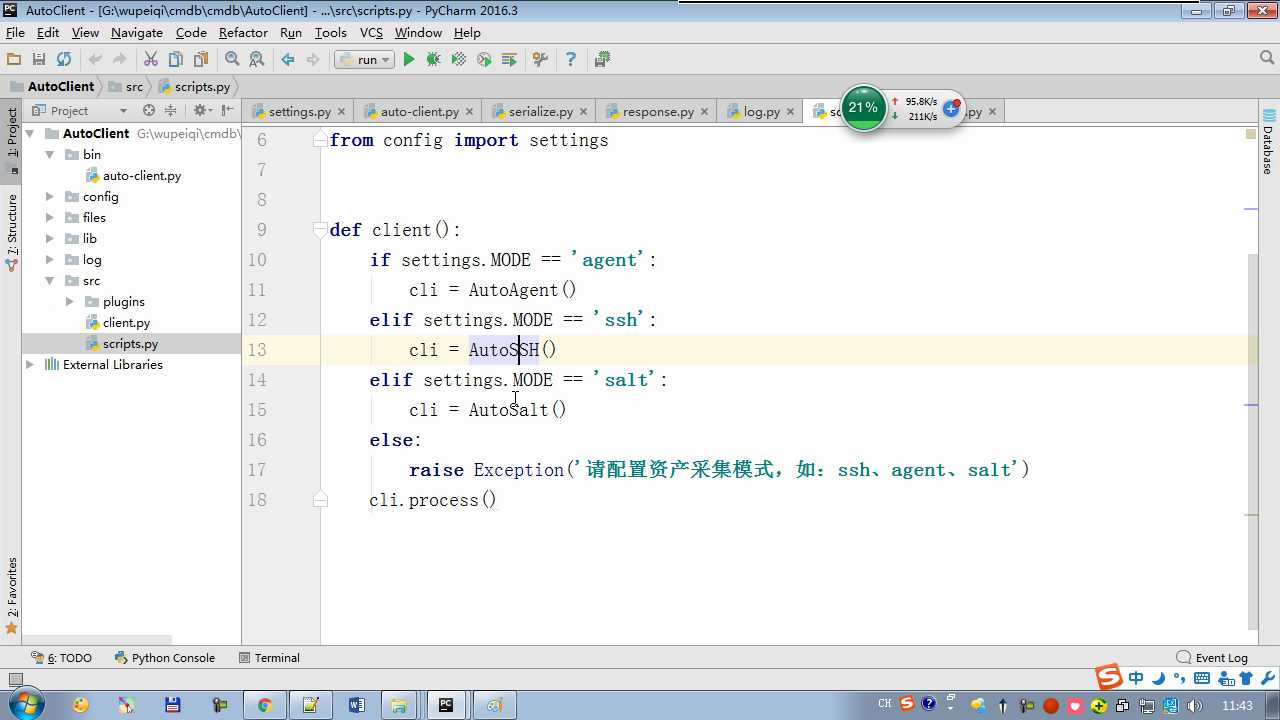Switch to the settings.py tab
The image size is (1280, 720).
click(299, 111)
